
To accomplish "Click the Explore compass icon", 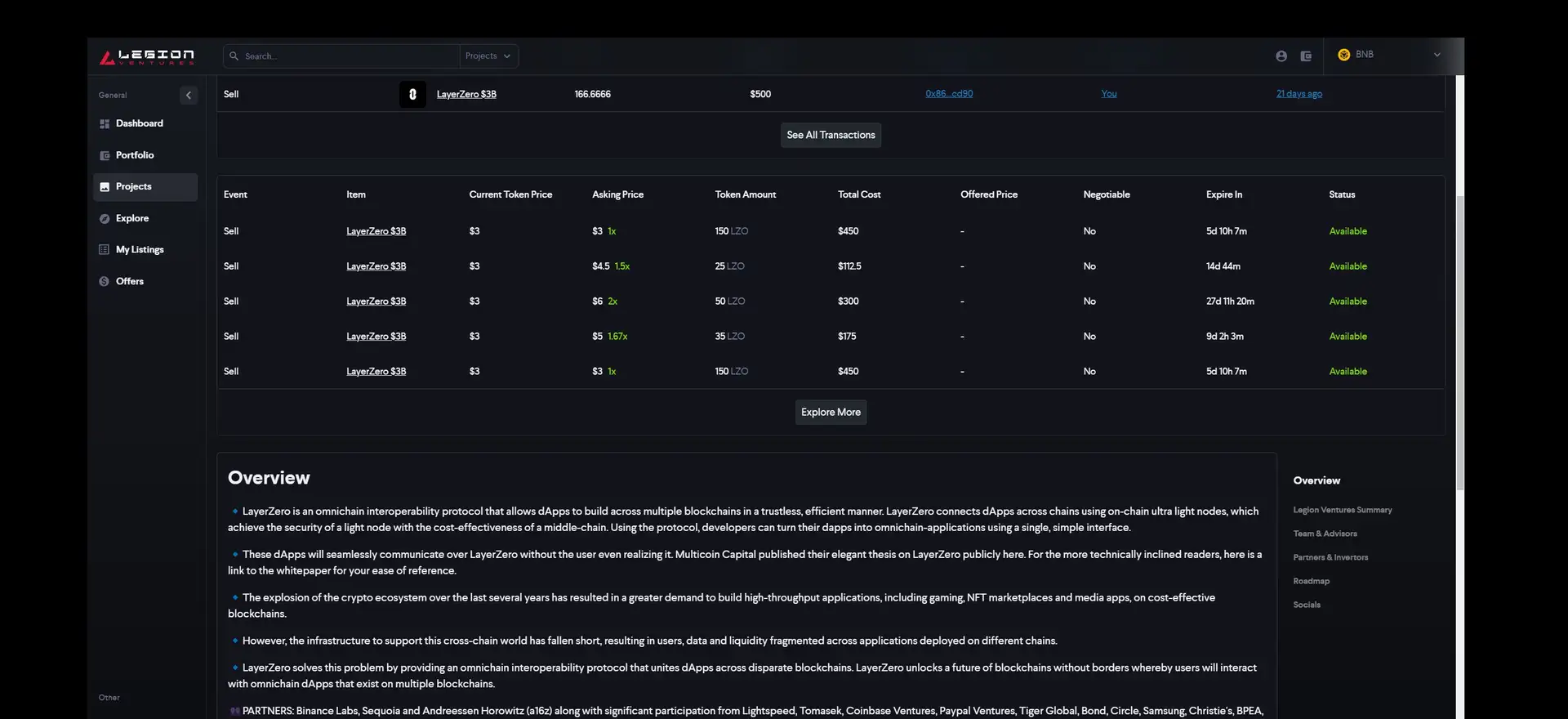I will [105, 219].
